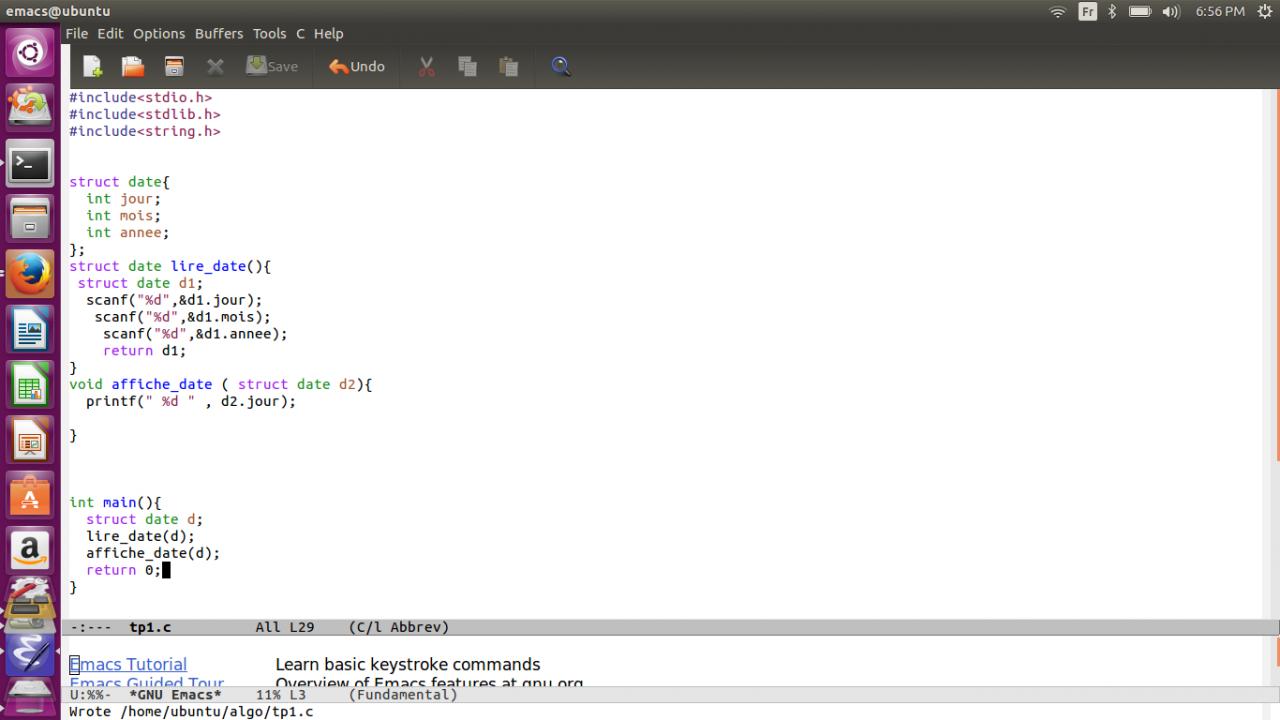Place cursor on scanf line with &d1.mois
Image resolution: width=1280 pixels, height=720 pixels.
[182, 317]
